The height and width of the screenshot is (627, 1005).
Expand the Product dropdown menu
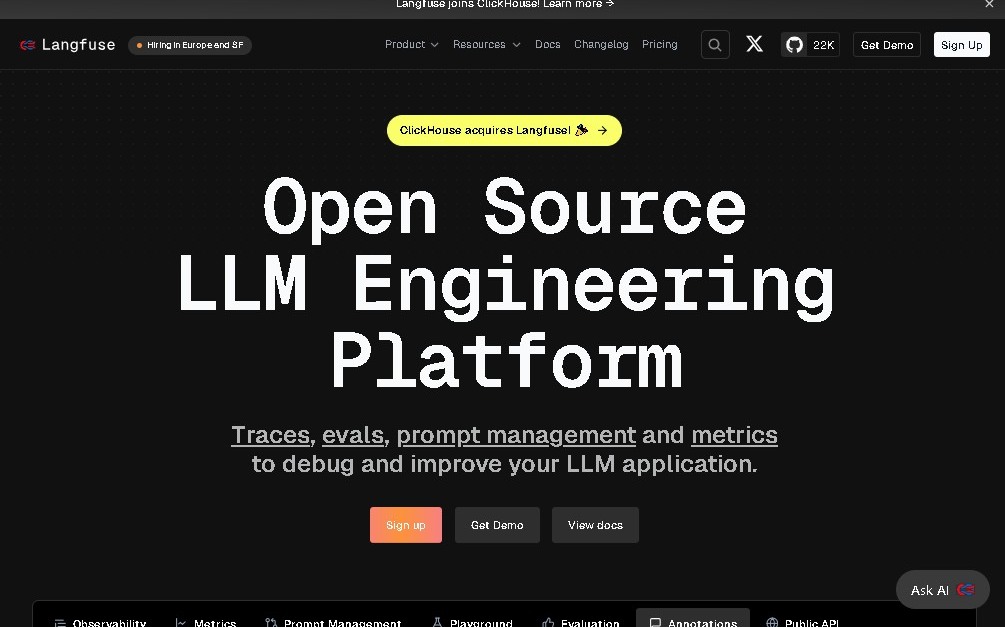click(411, 44)
